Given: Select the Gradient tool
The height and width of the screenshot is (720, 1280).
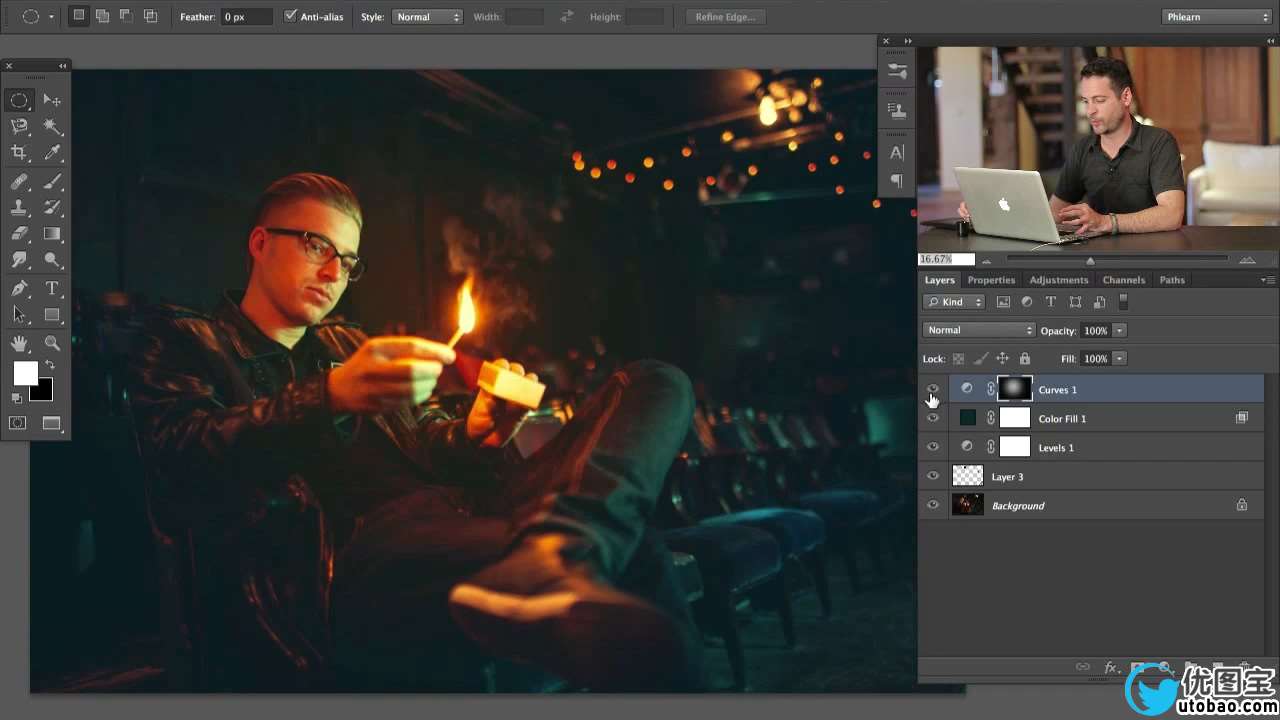Looking at the screenshot, I should tap(52, 234).
